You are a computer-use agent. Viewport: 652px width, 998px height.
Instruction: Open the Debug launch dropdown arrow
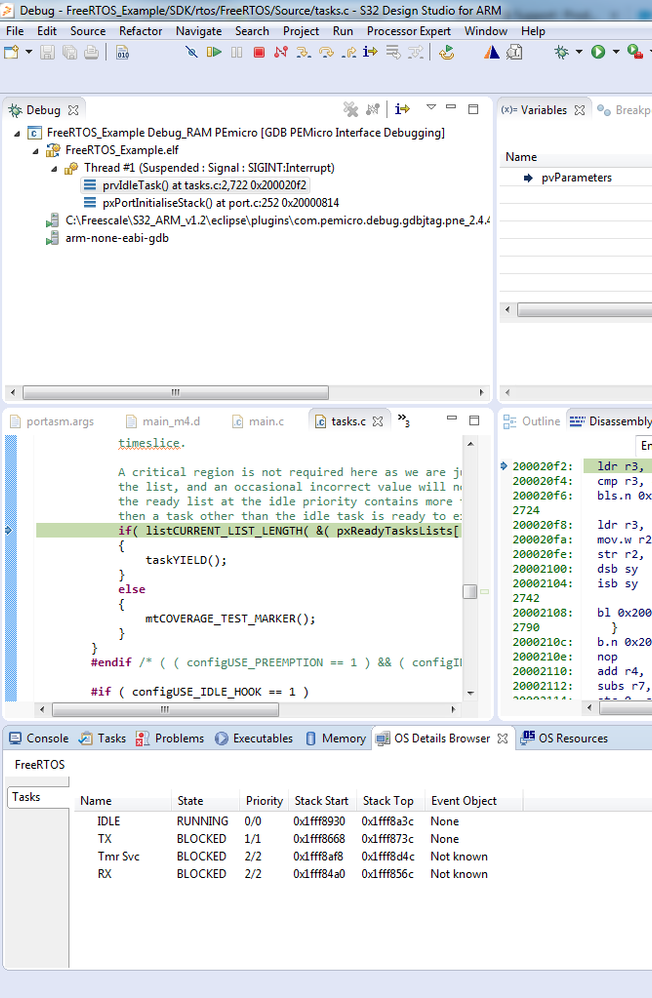579,52
